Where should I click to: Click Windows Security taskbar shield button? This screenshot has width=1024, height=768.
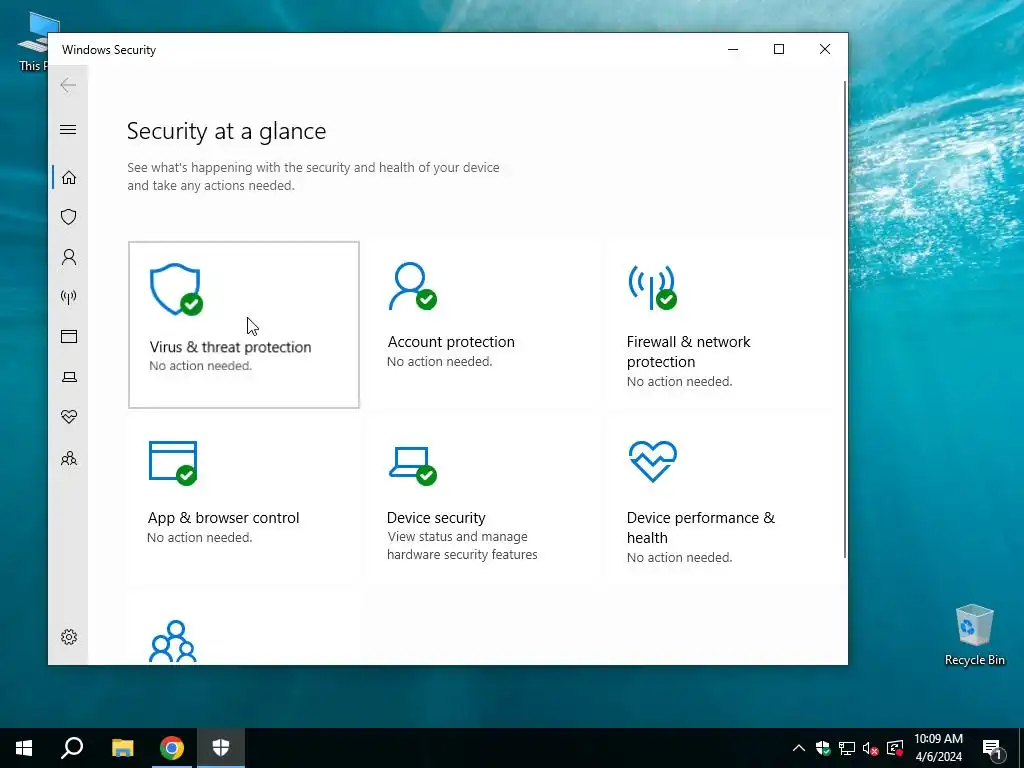[x=221, y=748]
